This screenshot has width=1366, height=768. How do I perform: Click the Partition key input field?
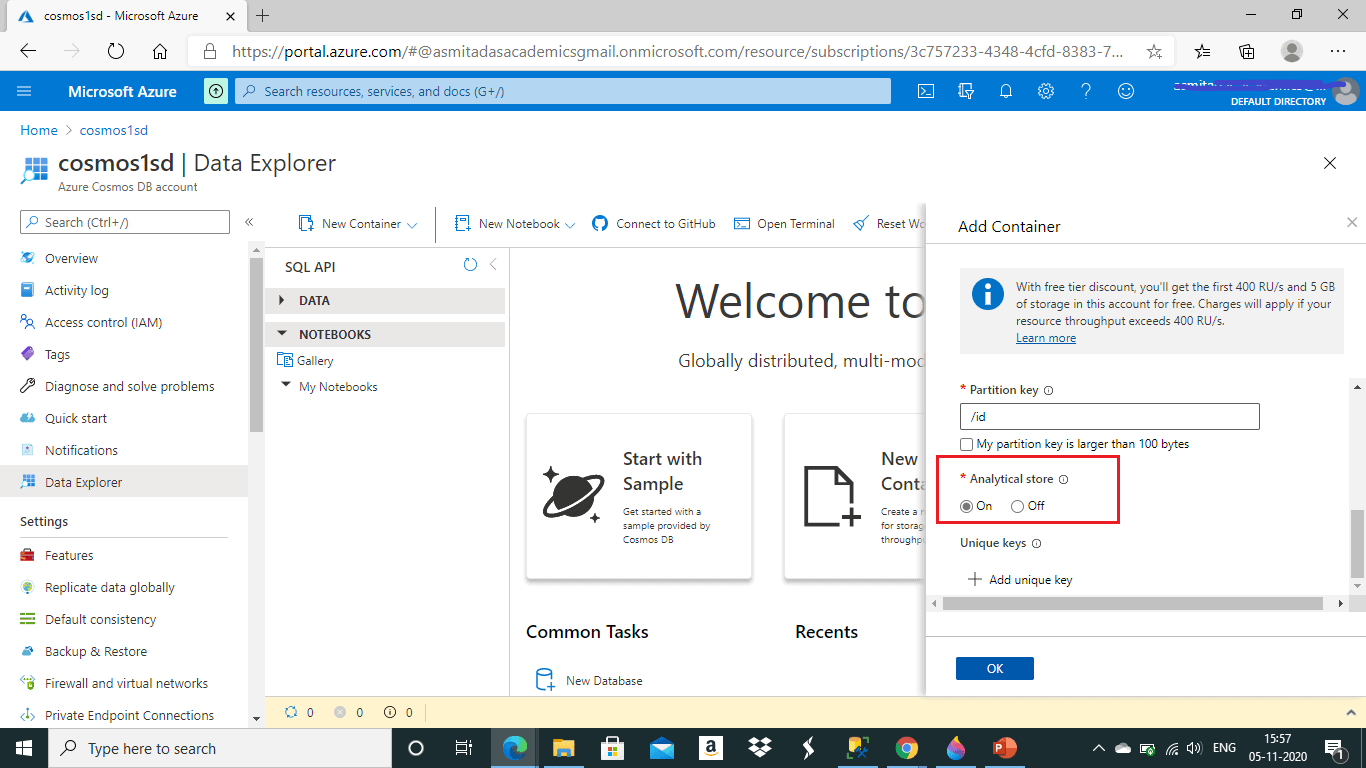point(1109,416)
